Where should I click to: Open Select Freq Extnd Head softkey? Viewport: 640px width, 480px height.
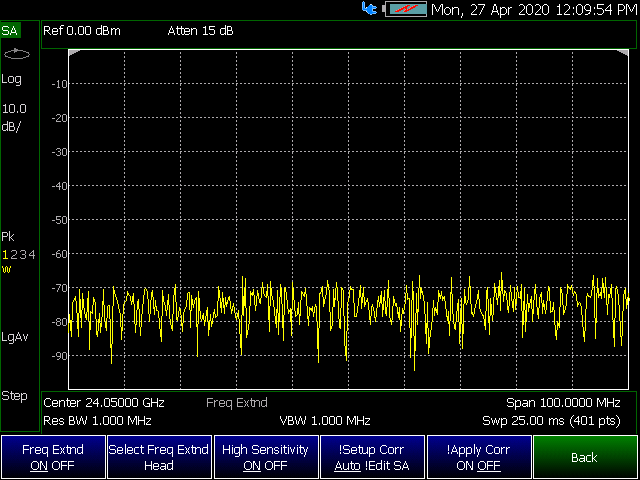coord(159,457)
